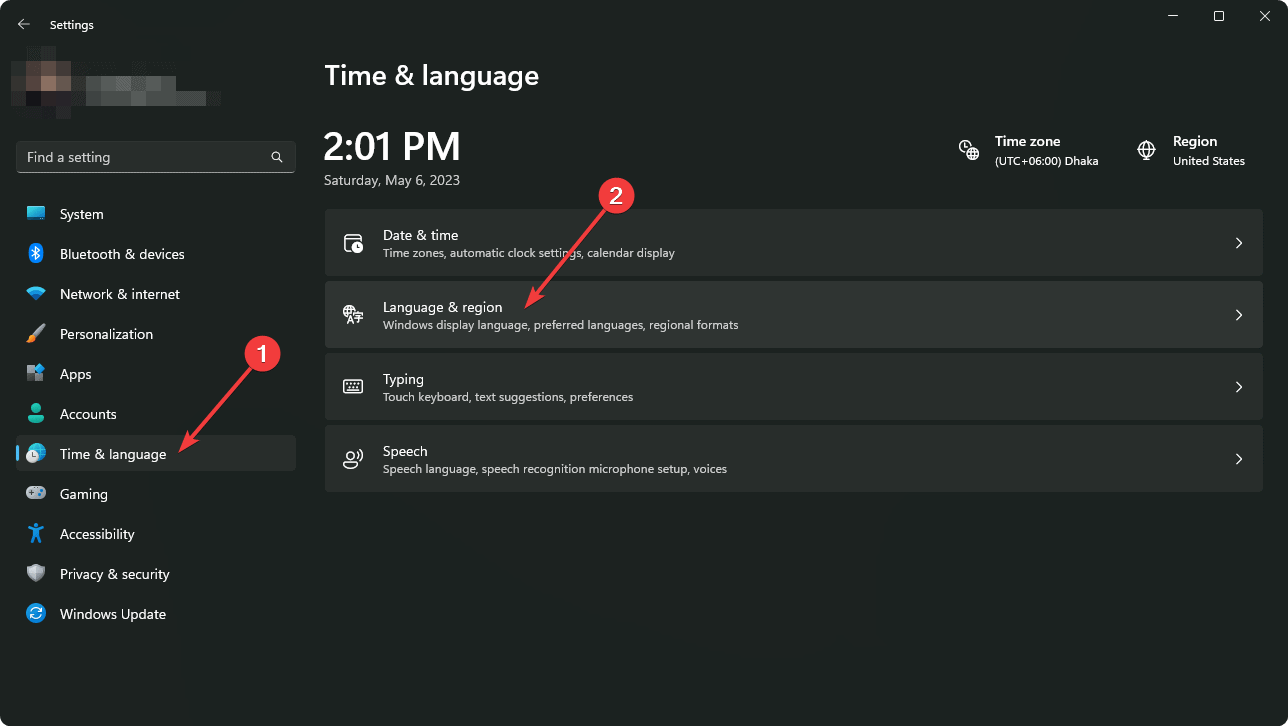1288x726 pixels.
Task: Minimize the Settings window
Action: point(1173,16)
